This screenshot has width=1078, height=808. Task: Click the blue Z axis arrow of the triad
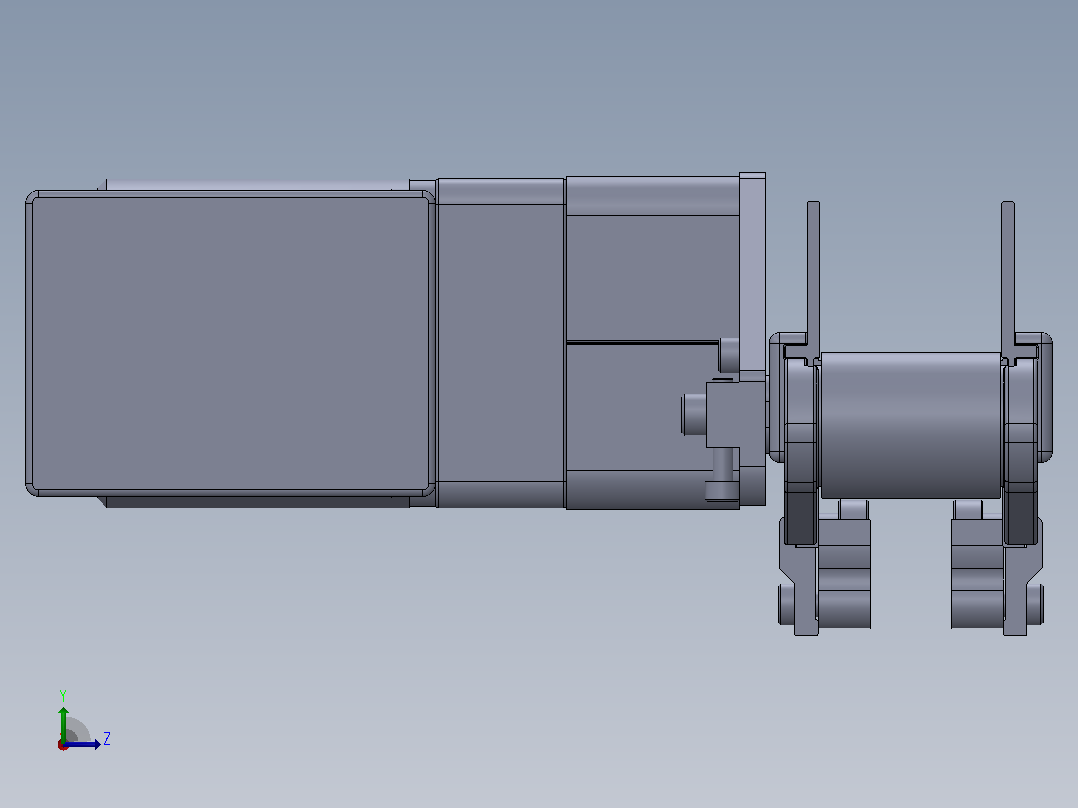pos(82,744)
